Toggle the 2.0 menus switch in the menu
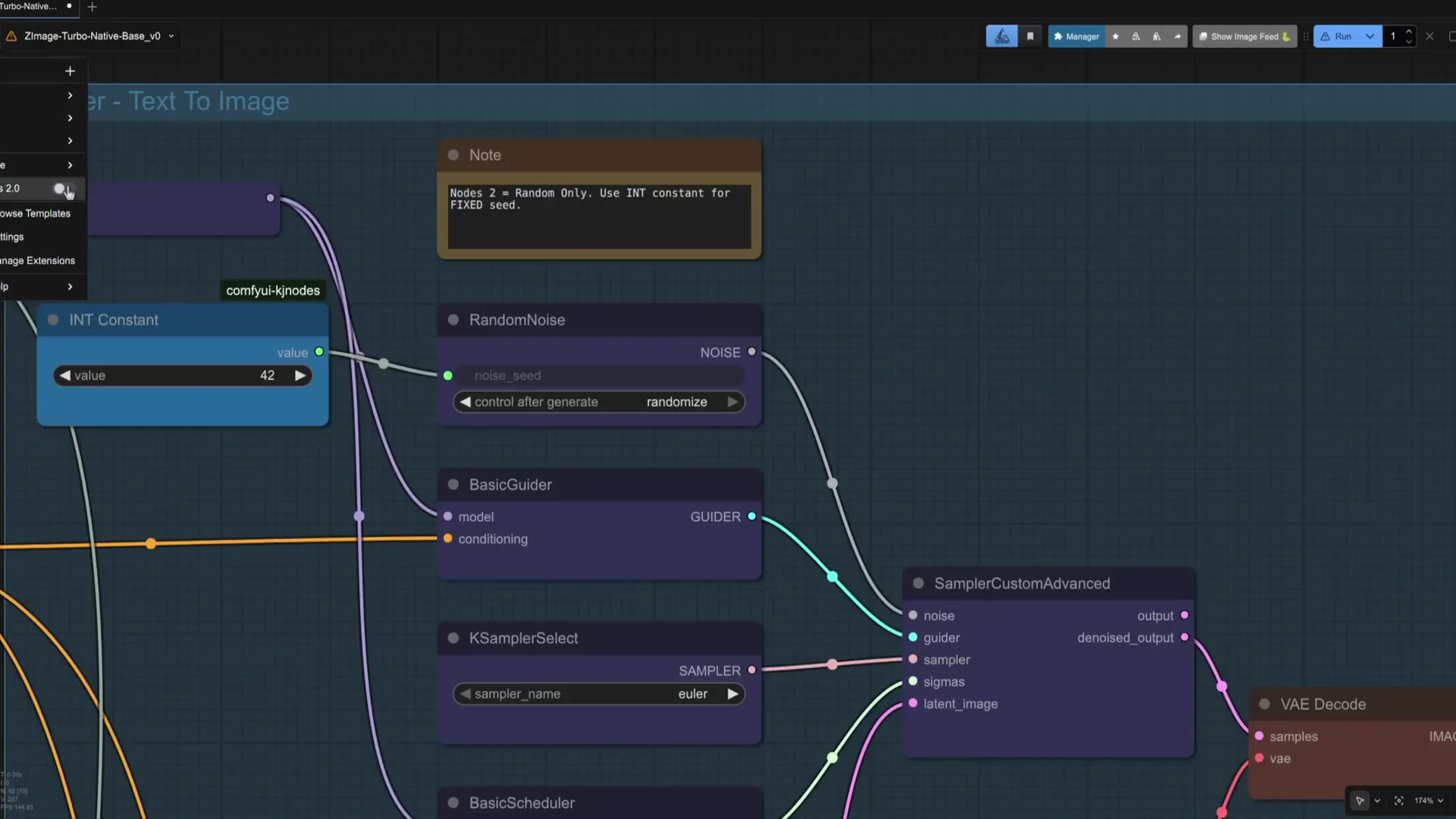The image size is (1456, 819). coord(59,189)
